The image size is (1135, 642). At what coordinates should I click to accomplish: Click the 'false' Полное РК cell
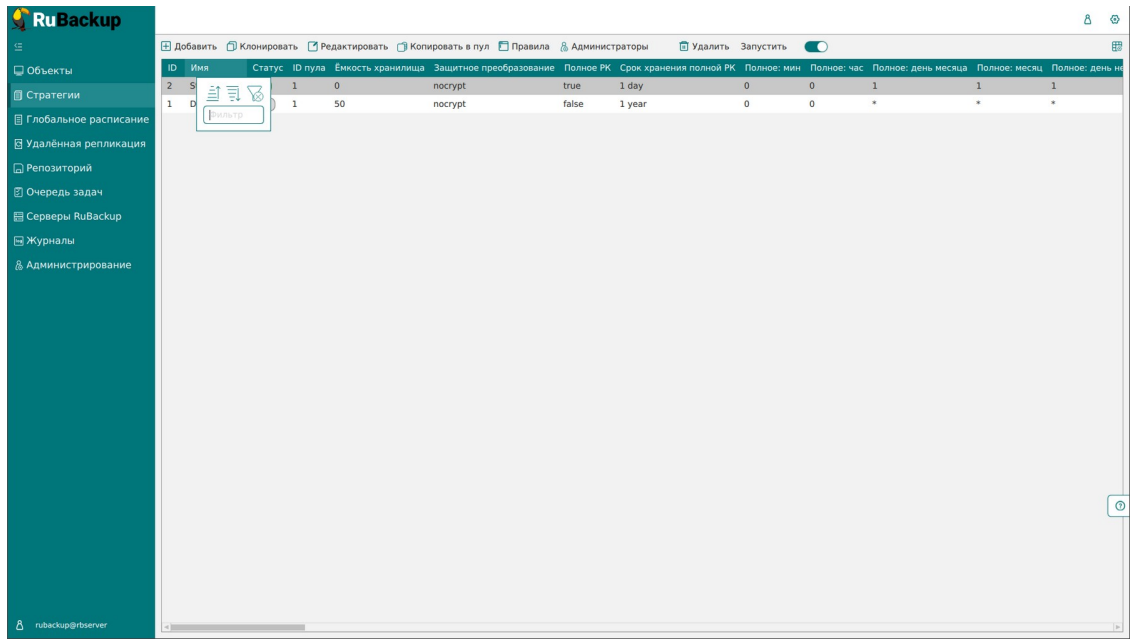[x=573, y=104]
